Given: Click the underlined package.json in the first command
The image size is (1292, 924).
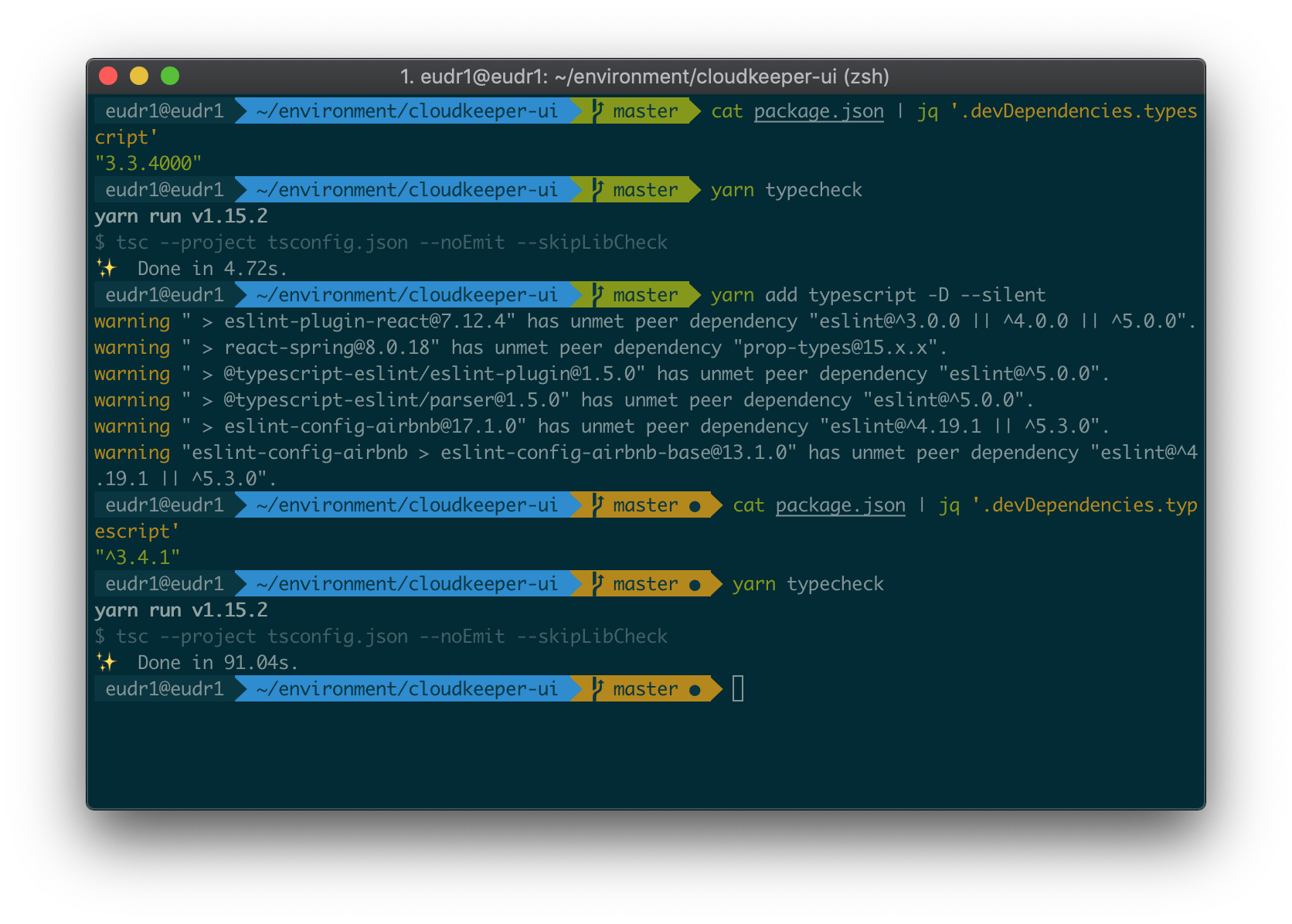Looking at the screenshot, I should [x=819, y=111].
